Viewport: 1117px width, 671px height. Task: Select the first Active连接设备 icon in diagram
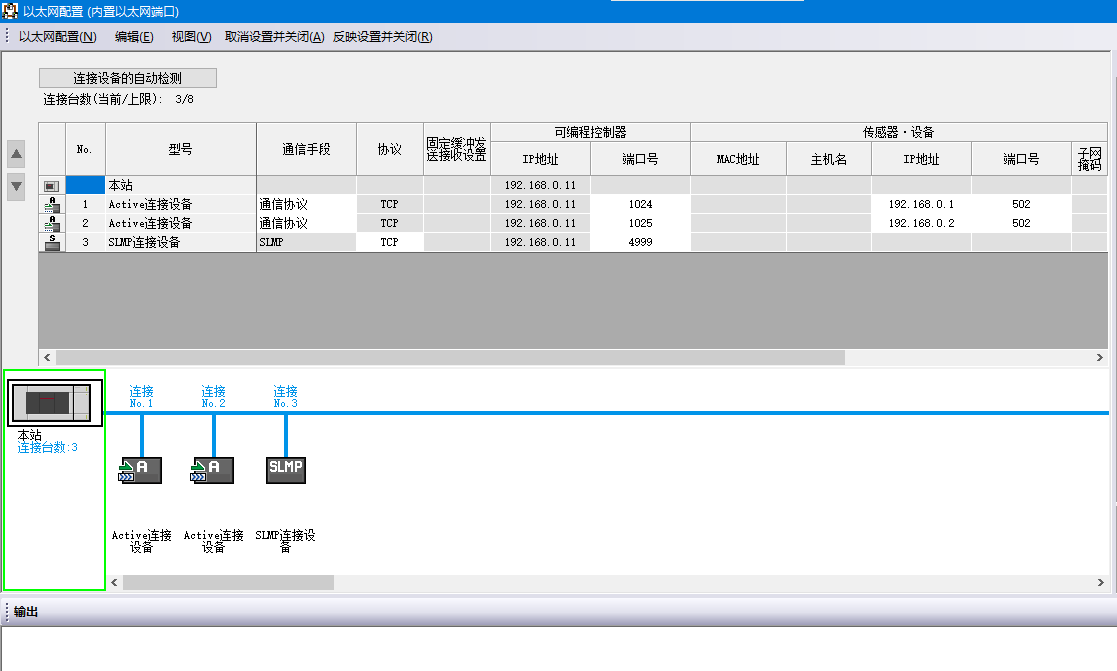[141, 471]
